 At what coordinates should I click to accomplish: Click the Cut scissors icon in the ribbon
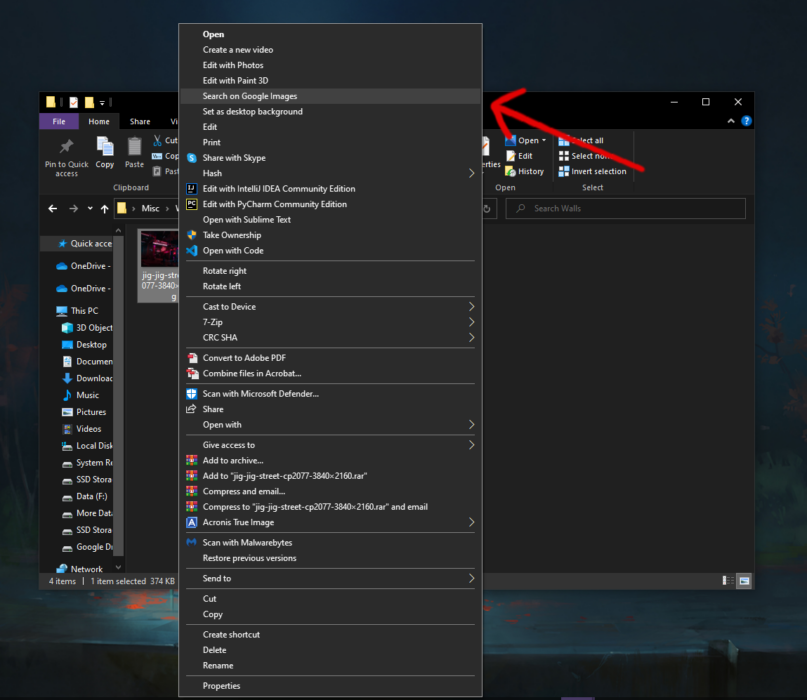pyautogui.click(x=157, y=140)
